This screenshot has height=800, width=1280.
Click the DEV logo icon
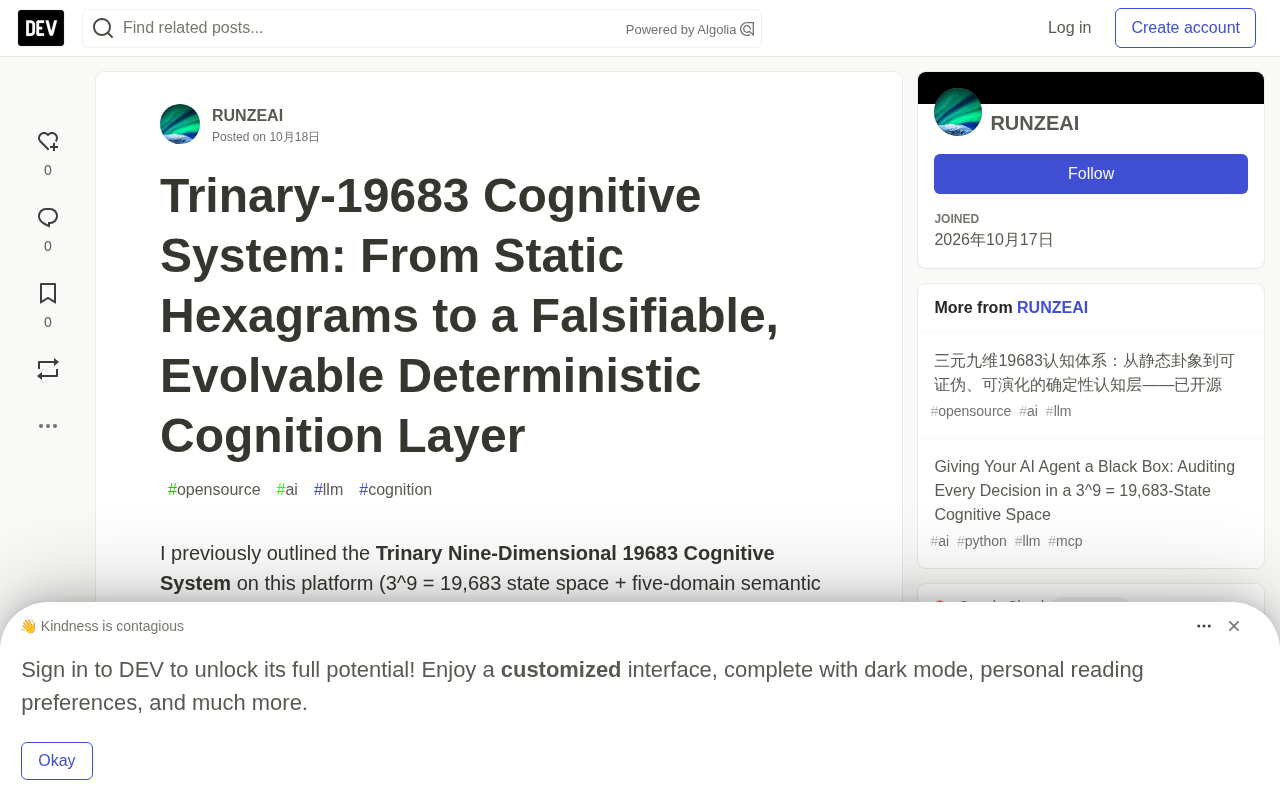pyautogui.click(x=41, y=28)
